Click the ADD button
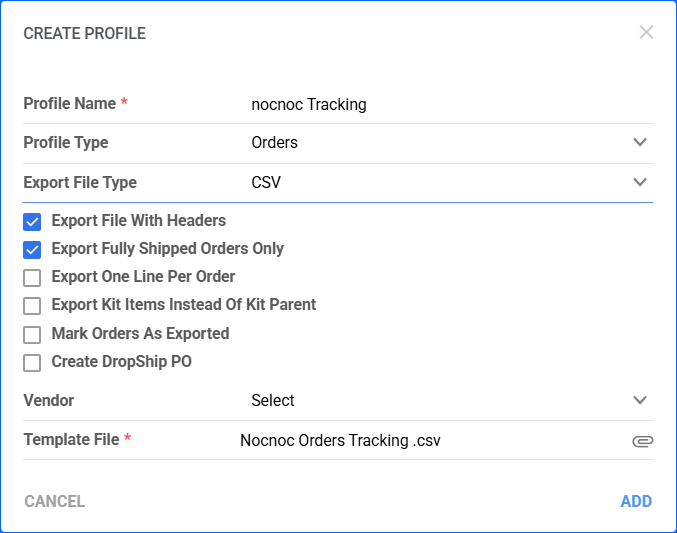Viewport: 677px width, 533px height. tap(636, 501)
